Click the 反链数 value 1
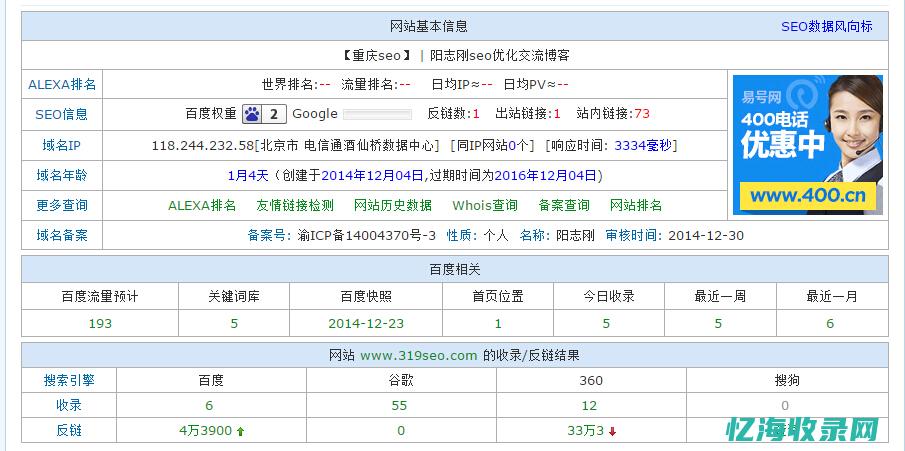This screenshot has height=451, width=905. tap(476, 114)
